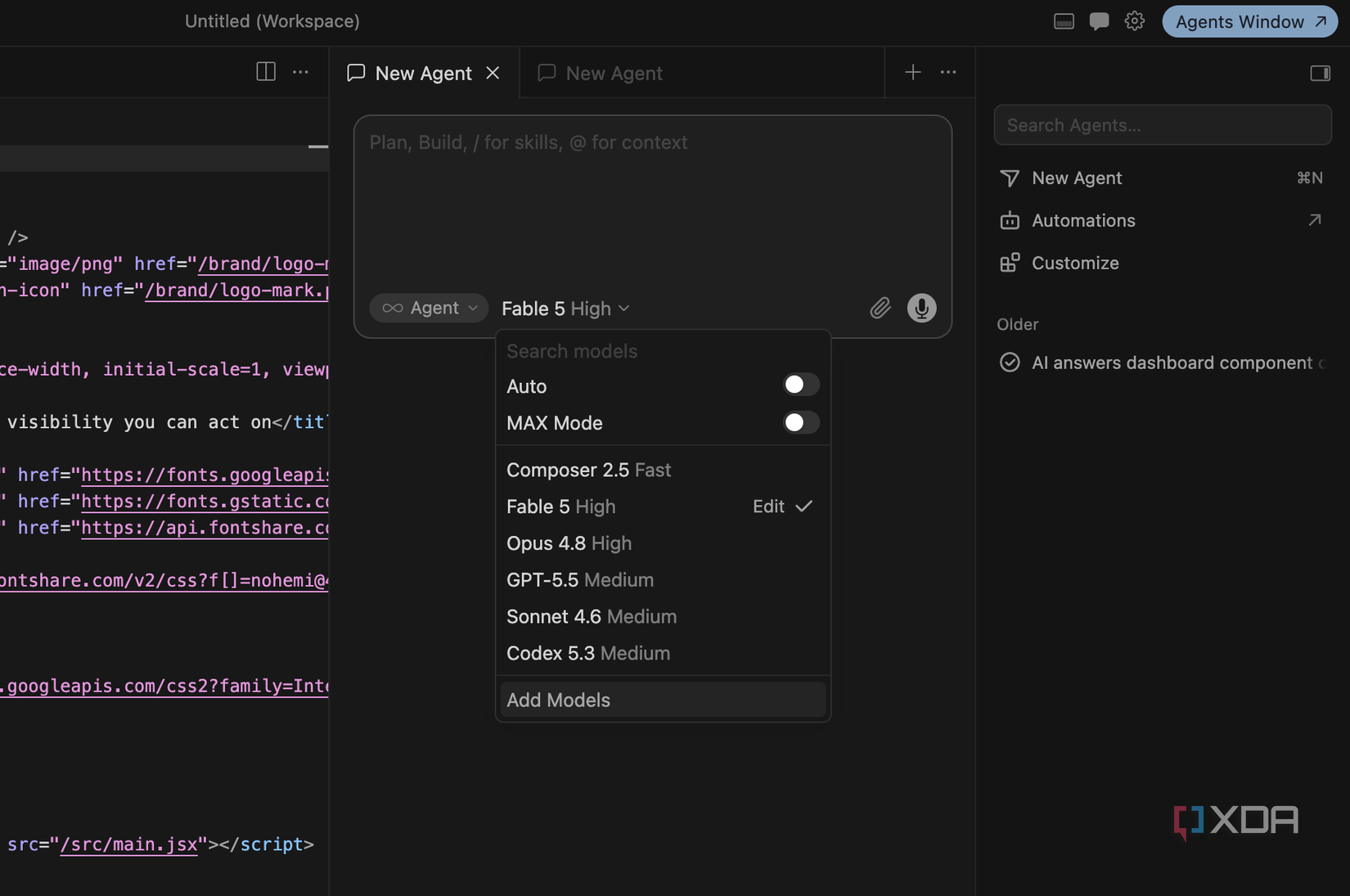Click the split editor icon
The height and width of the screenshot is (896, 1350).
coord(266,72)
